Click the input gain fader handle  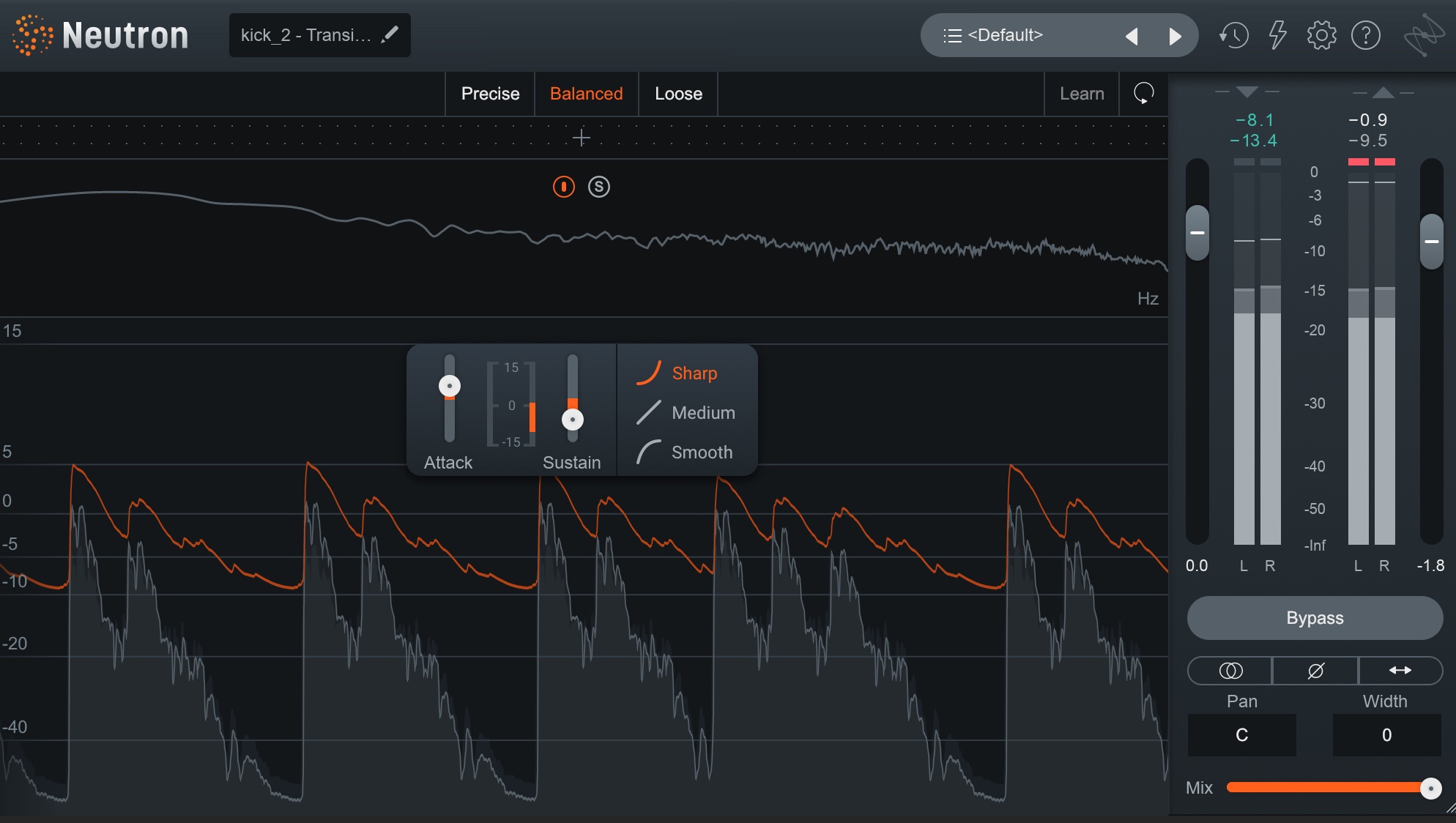tap(1197, 233)
